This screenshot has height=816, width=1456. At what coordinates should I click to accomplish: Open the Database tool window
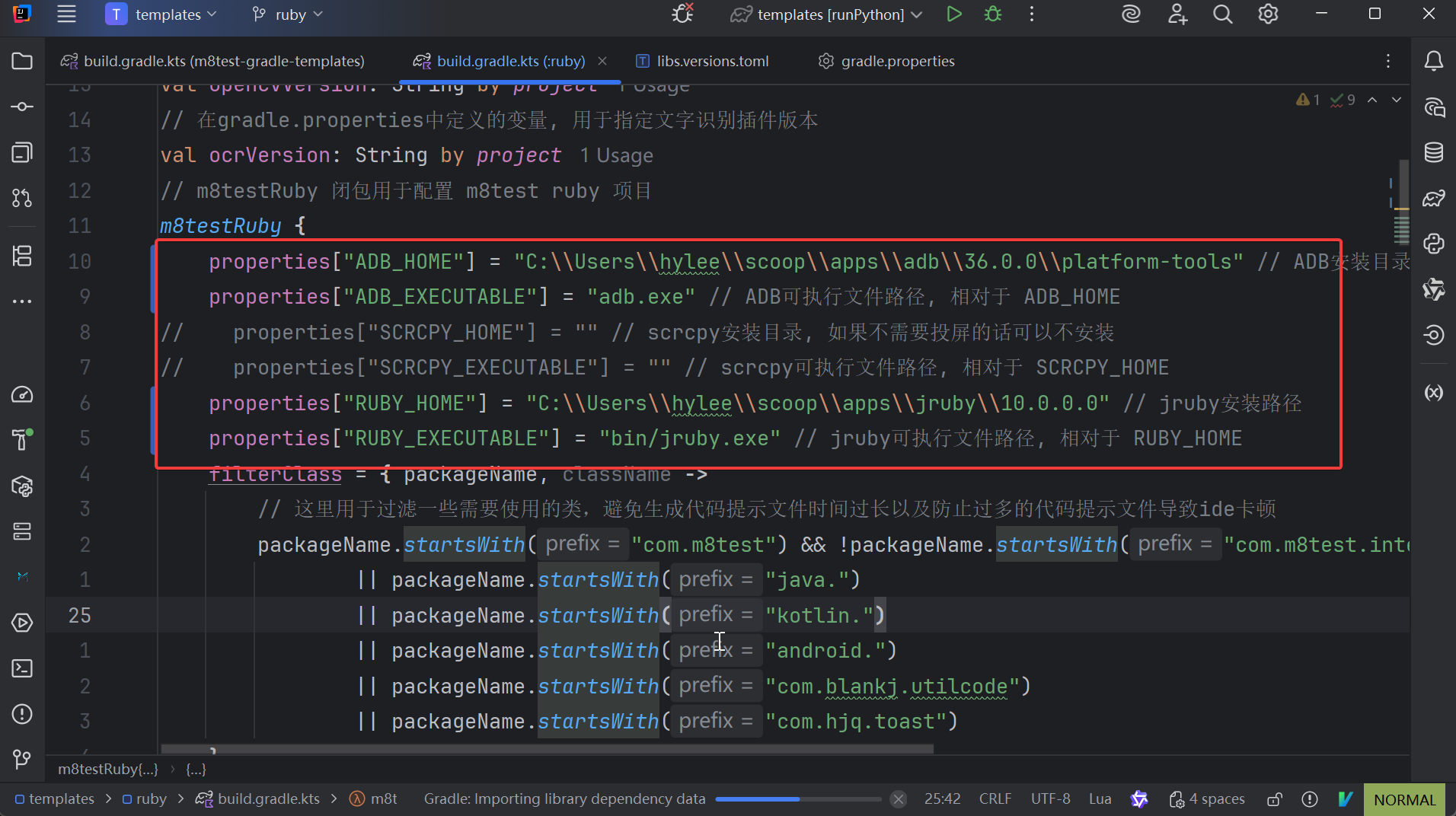(1434, 152)
